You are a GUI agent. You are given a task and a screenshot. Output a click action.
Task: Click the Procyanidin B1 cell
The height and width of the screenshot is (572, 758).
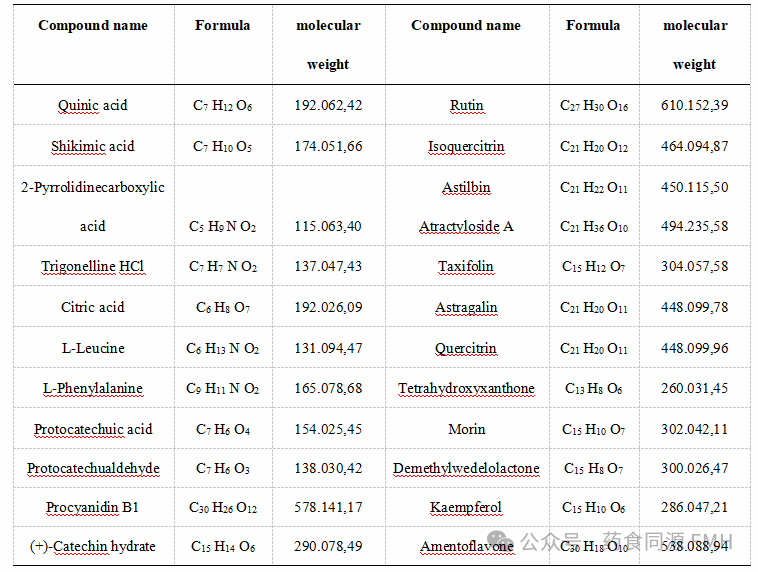click(x=93, y=508)
